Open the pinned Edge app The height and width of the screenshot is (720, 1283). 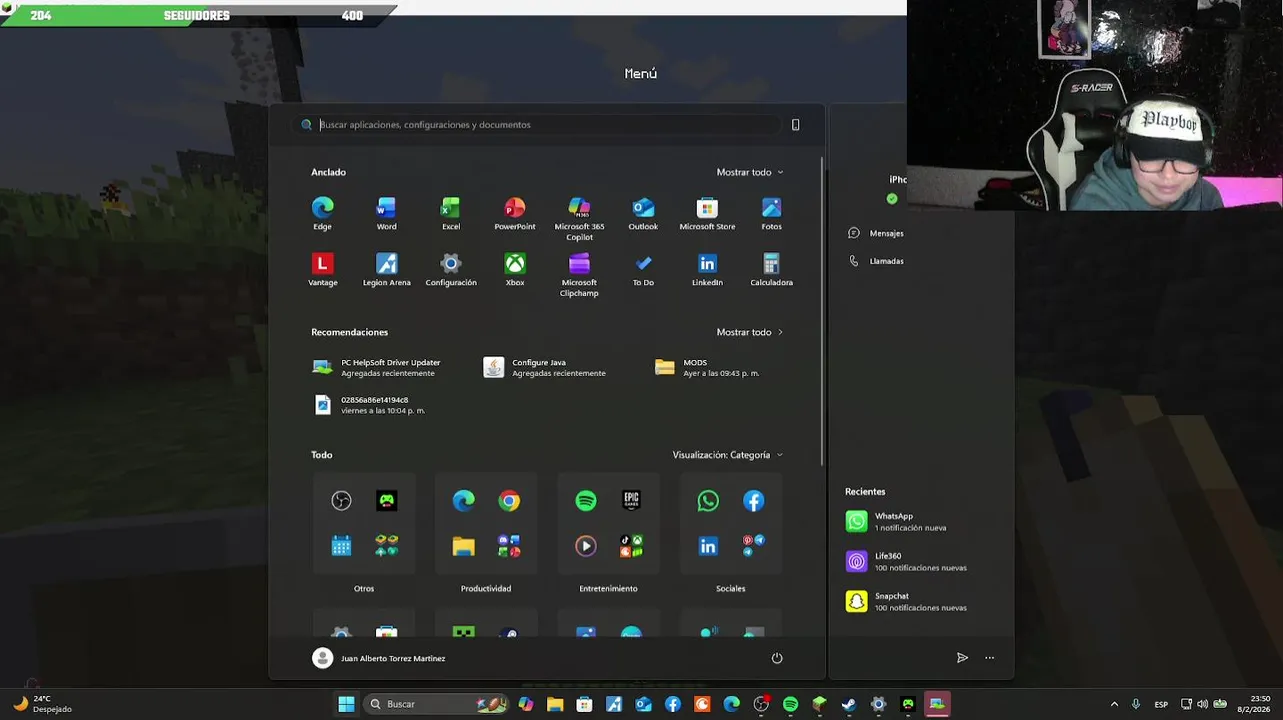[322, 213]
